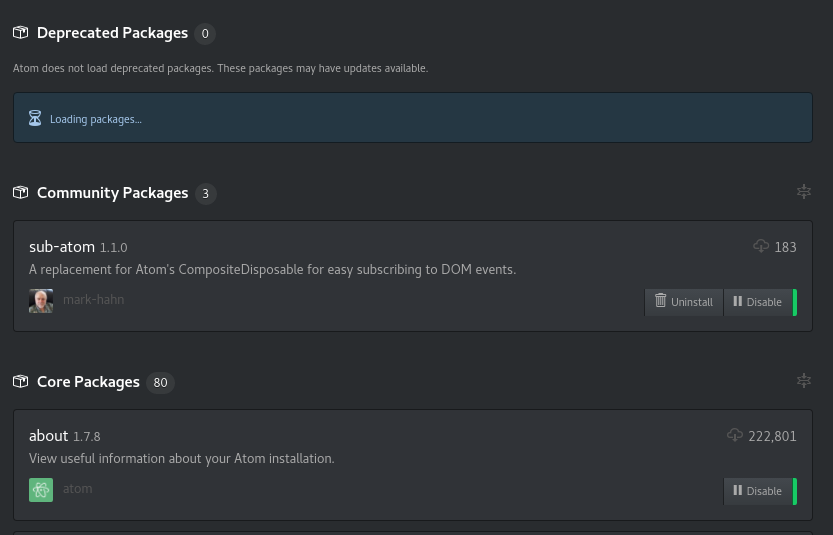Collapse the Community Packages section
This screenshot has width=833, height=535.
(x=804, y=192)
